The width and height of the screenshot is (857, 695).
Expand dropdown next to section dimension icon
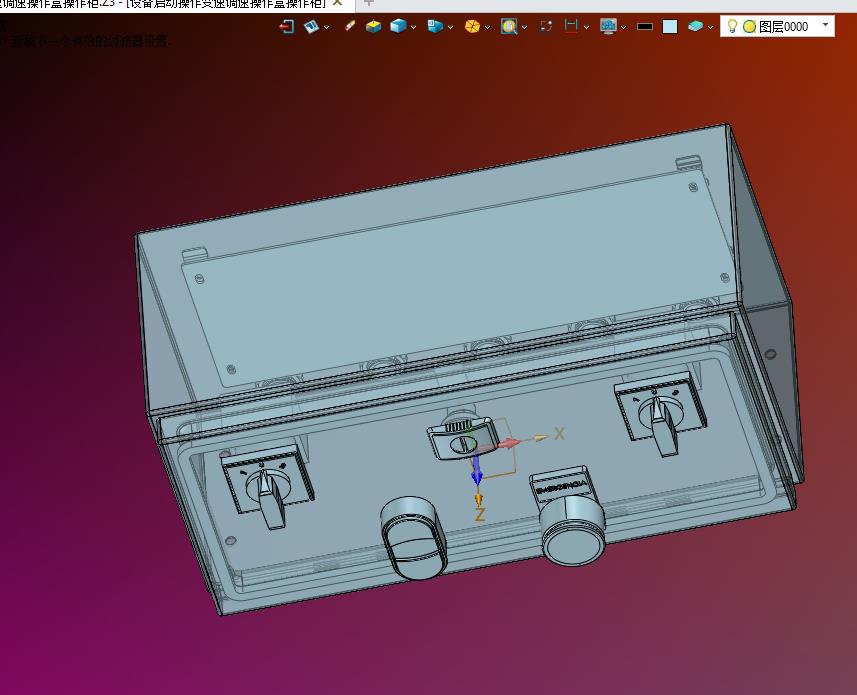tap(586, 27)
